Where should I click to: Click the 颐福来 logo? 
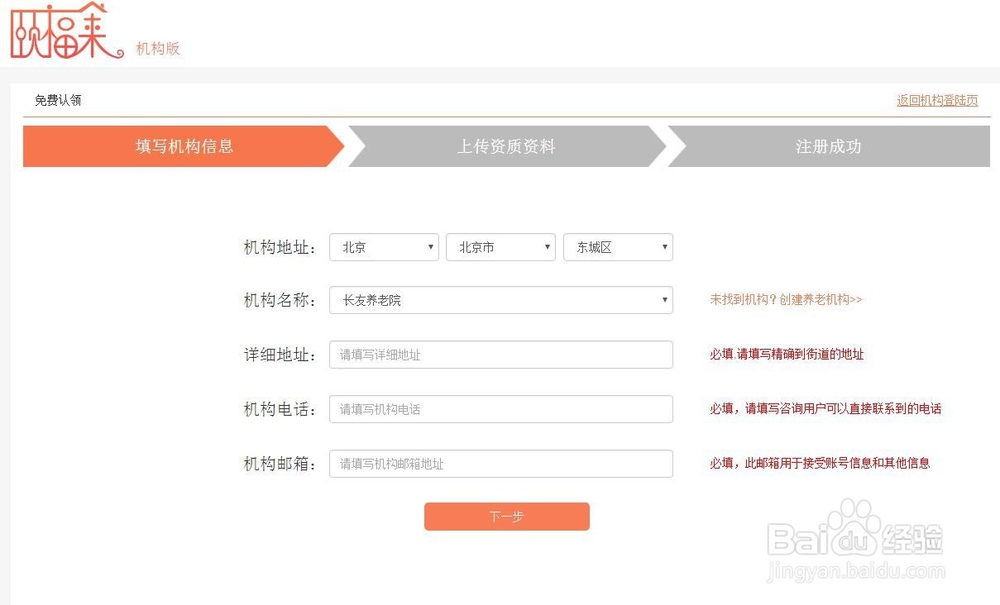[67, 31]
